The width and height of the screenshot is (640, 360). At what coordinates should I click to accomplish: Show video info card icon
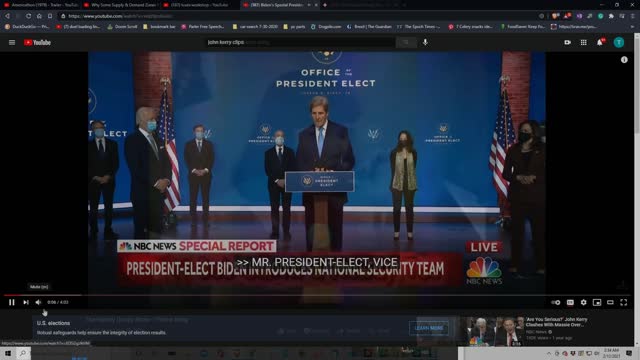pyautogui.click(x=624, y=60)
